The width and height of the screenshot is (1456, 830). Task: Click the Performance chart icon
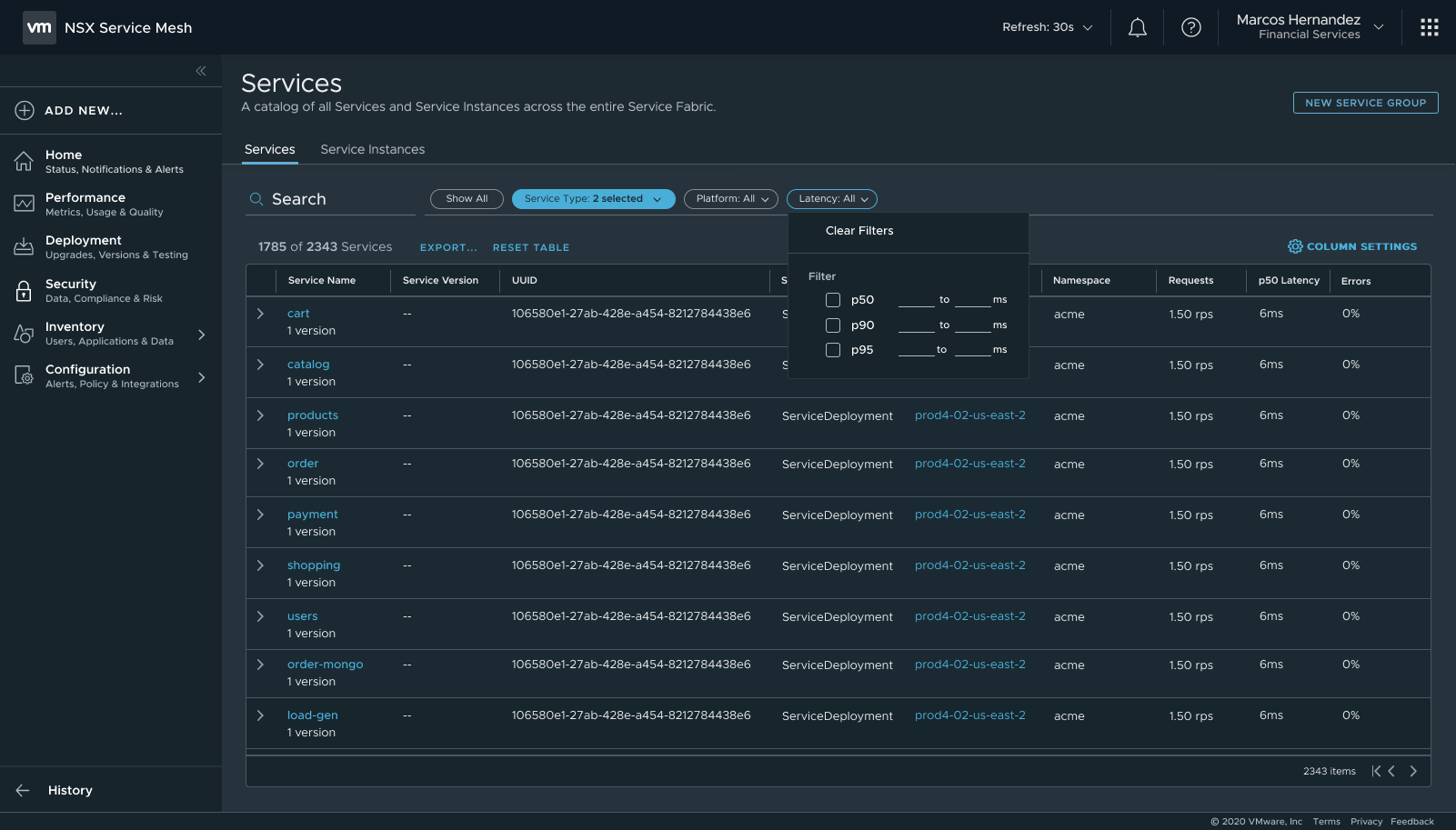pyautogui.click(x=24, y=204)
